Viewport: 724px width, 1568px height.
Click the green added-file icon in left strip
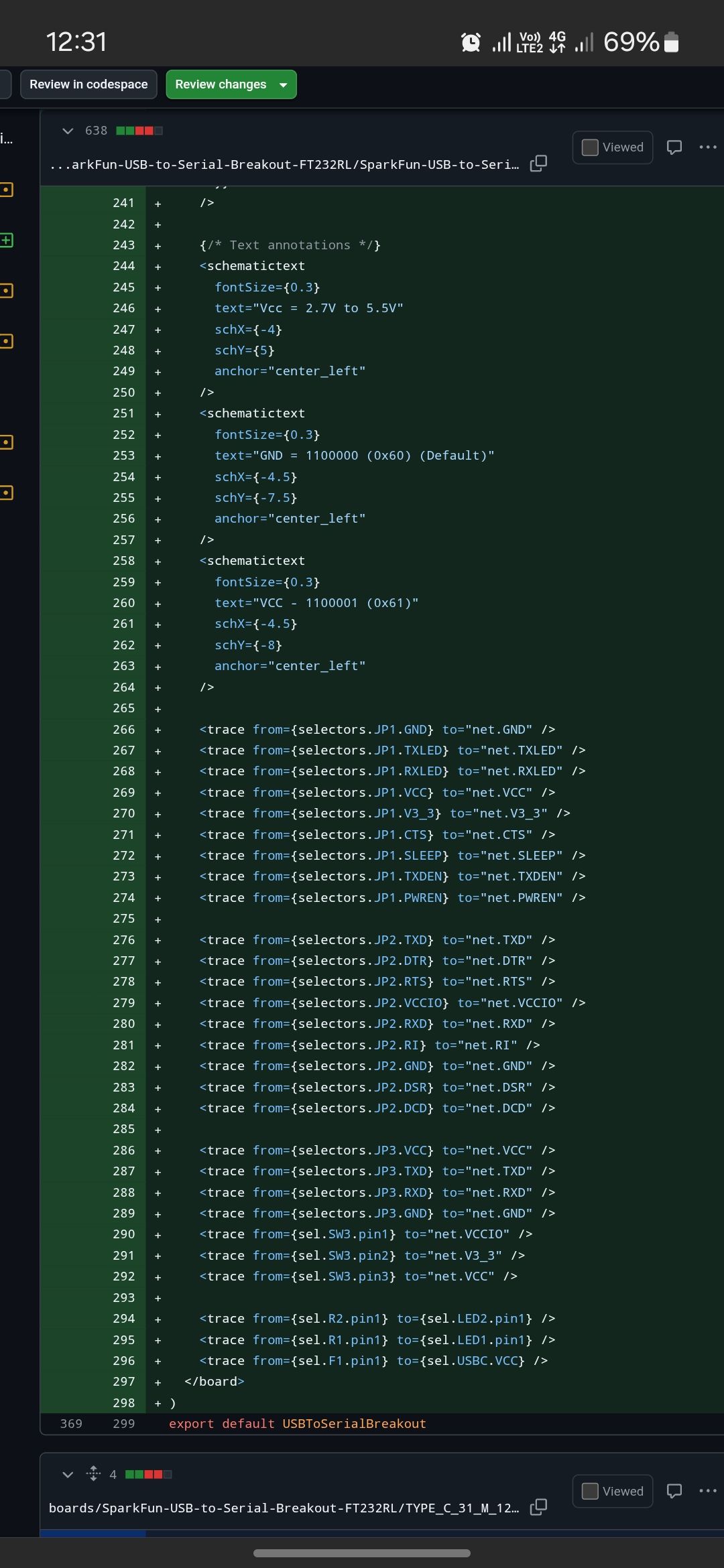click(7, 240)
